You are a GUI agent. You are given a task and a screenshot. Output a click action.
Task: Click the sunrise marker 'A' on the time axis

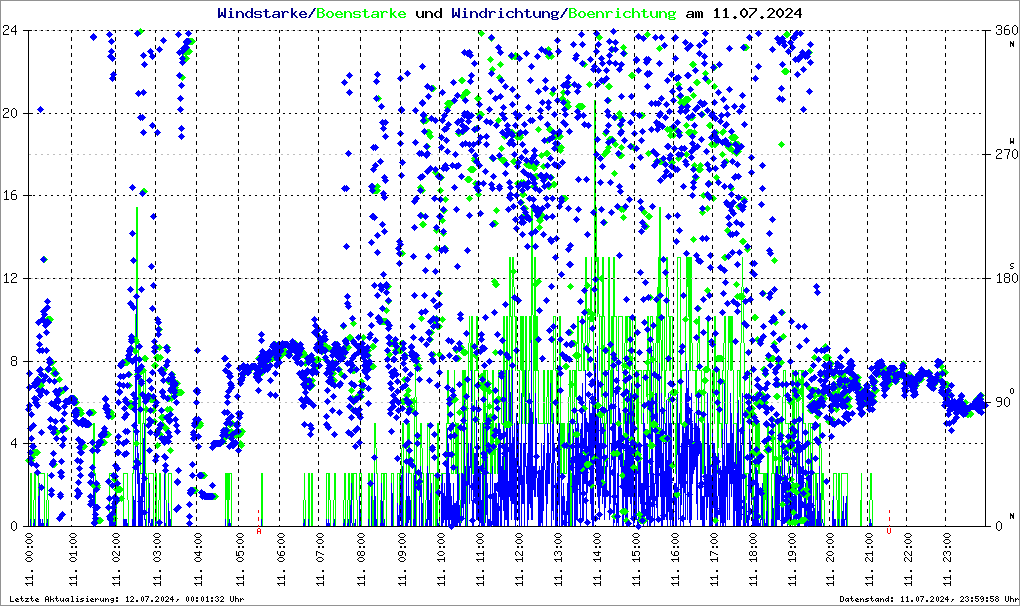tap(259, 531)
